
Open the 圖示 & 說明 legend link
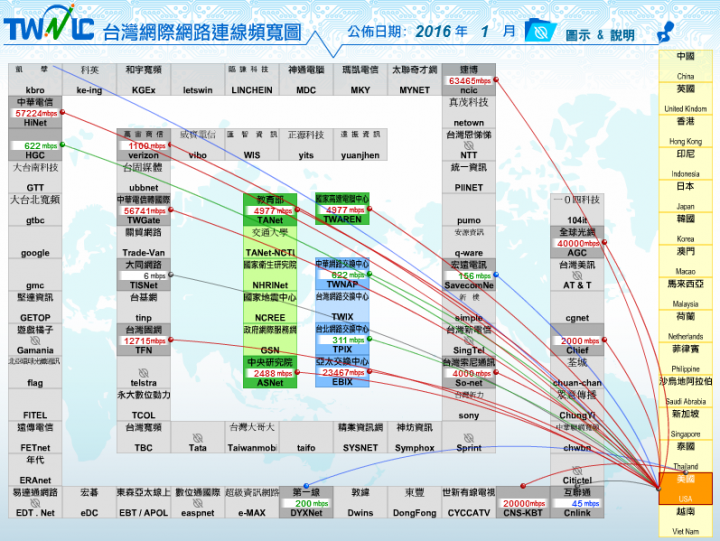[x=600, y=35]
